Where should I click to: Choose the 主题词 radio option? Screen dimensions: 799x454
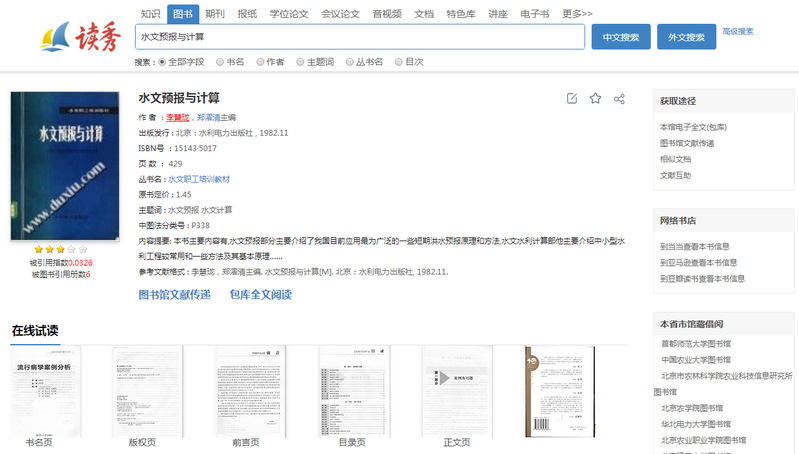tap(300, 62)
